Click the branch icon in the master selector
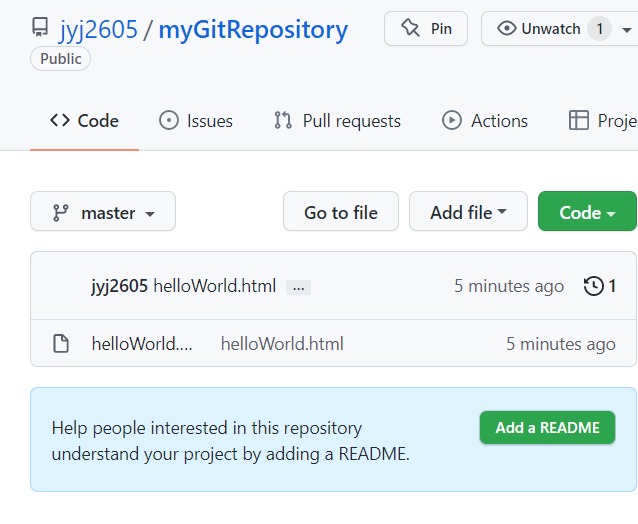Image resolution: width=638 pixels, height=524 pixels. (61, 213)
